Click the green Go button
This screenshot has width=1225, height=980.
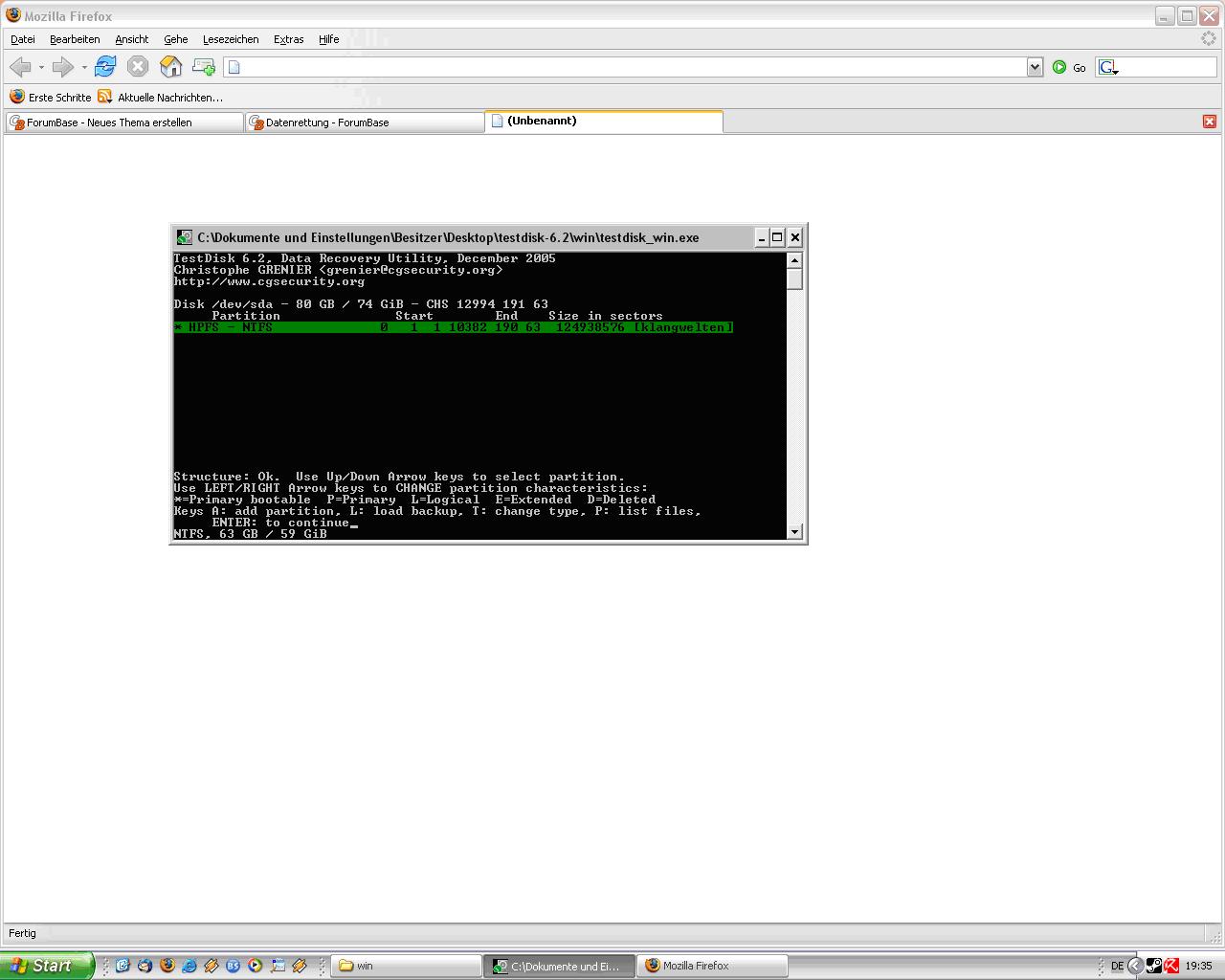tap(1069, 67)
